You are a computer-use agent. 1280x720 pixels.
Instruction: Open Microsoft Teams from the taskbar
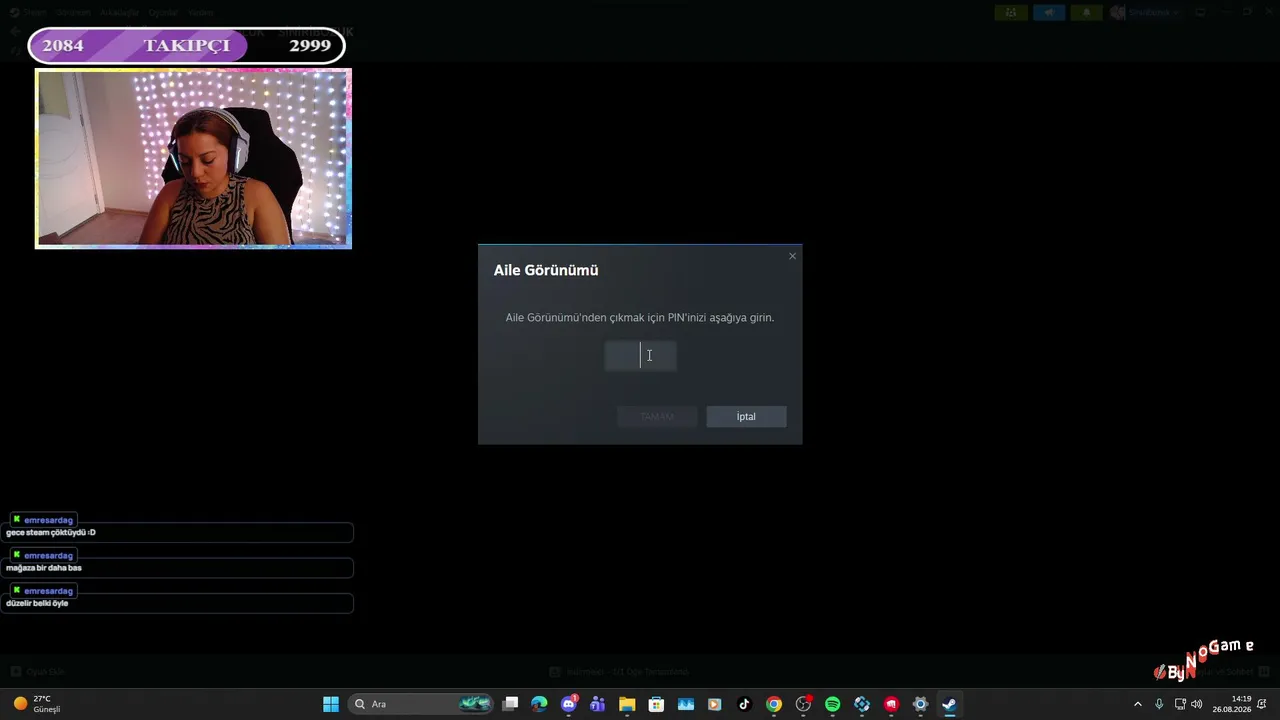pyautogui.click(x=598, y=704)
